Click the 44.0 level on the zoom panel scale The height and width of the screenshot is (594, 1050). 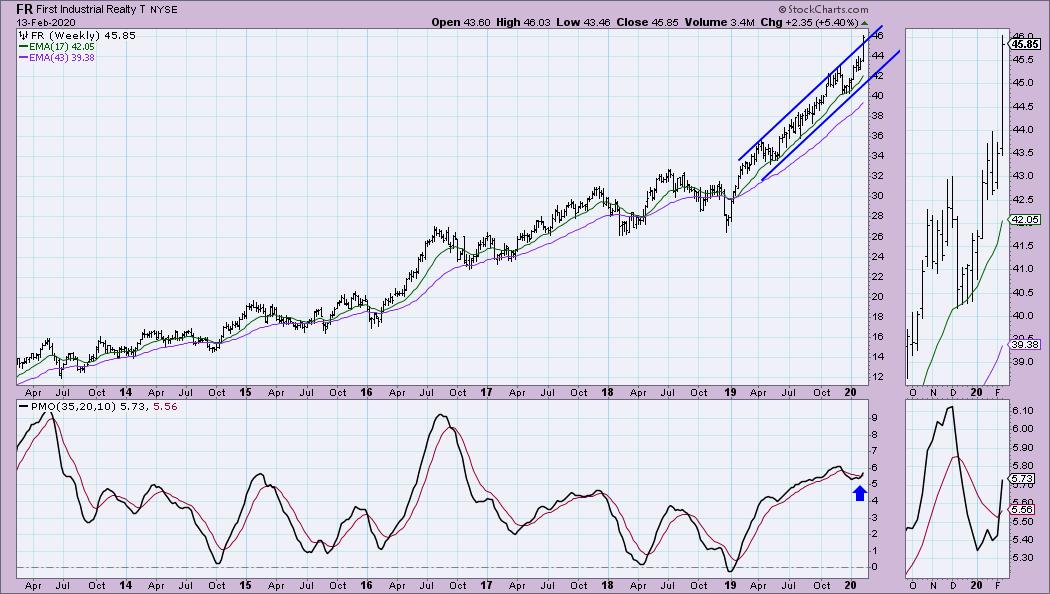click(x=1022, y=129)
